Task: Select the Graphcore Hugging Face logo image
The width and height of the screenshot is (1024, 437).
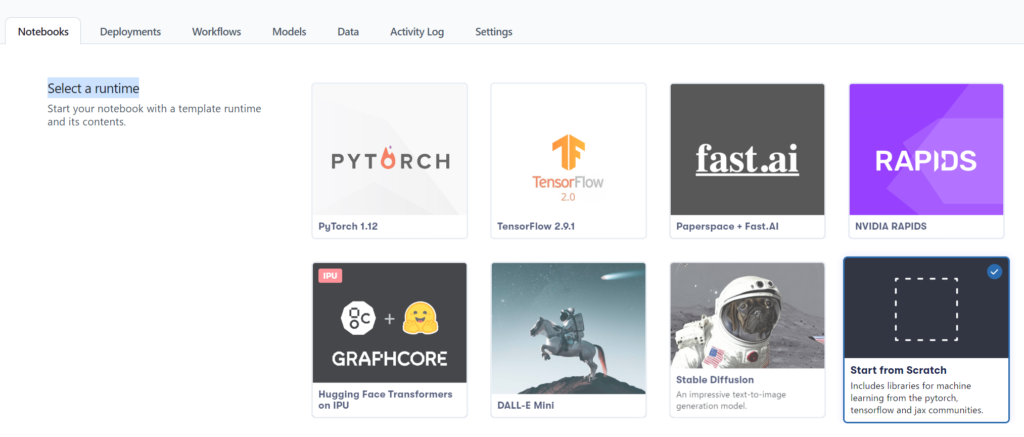Action: coord(390,323)
